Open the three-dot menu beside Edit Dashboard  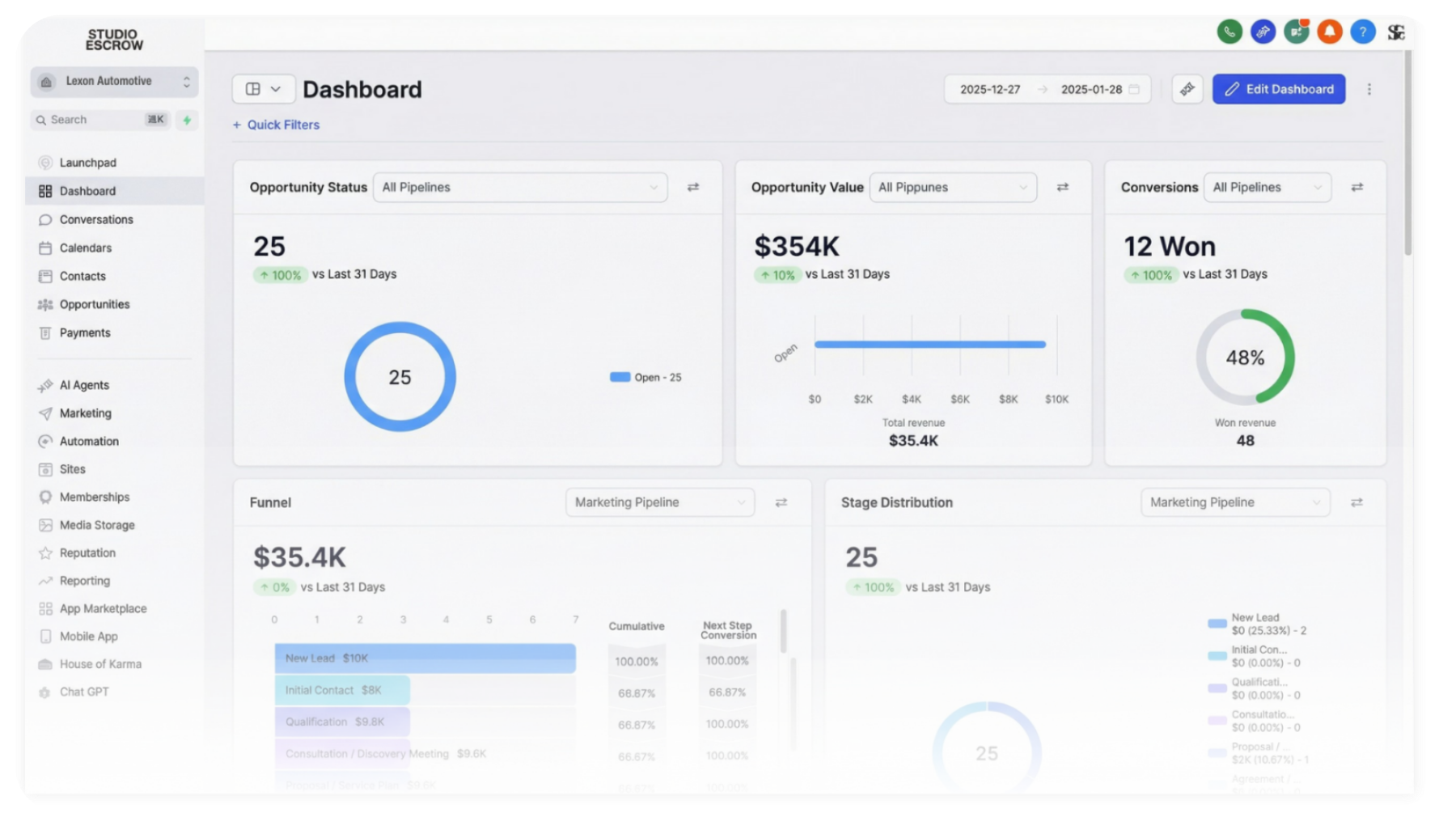[x=1370, y=89]
